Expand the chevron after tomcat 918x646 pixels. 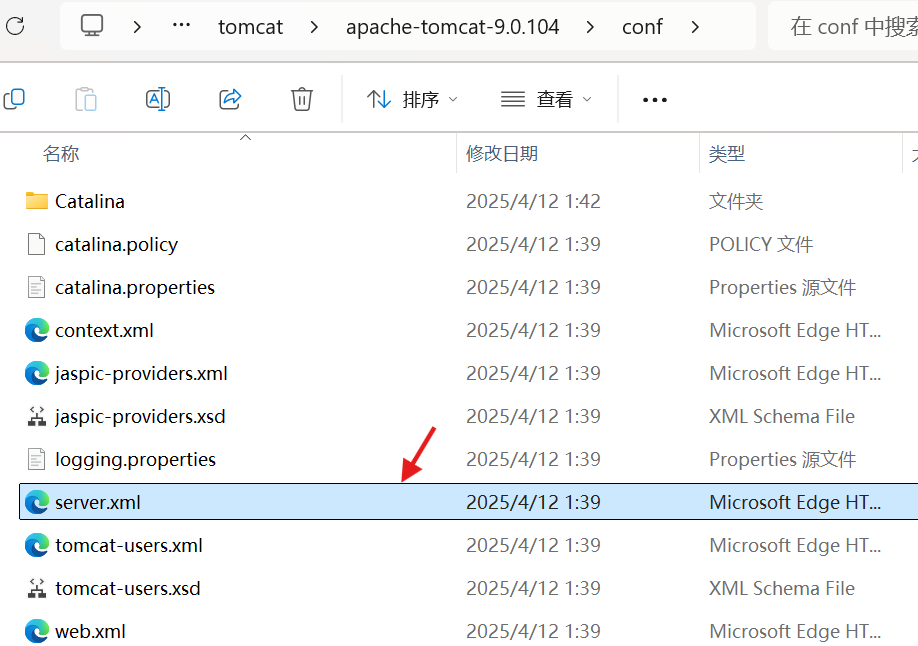tap(314, 27)
